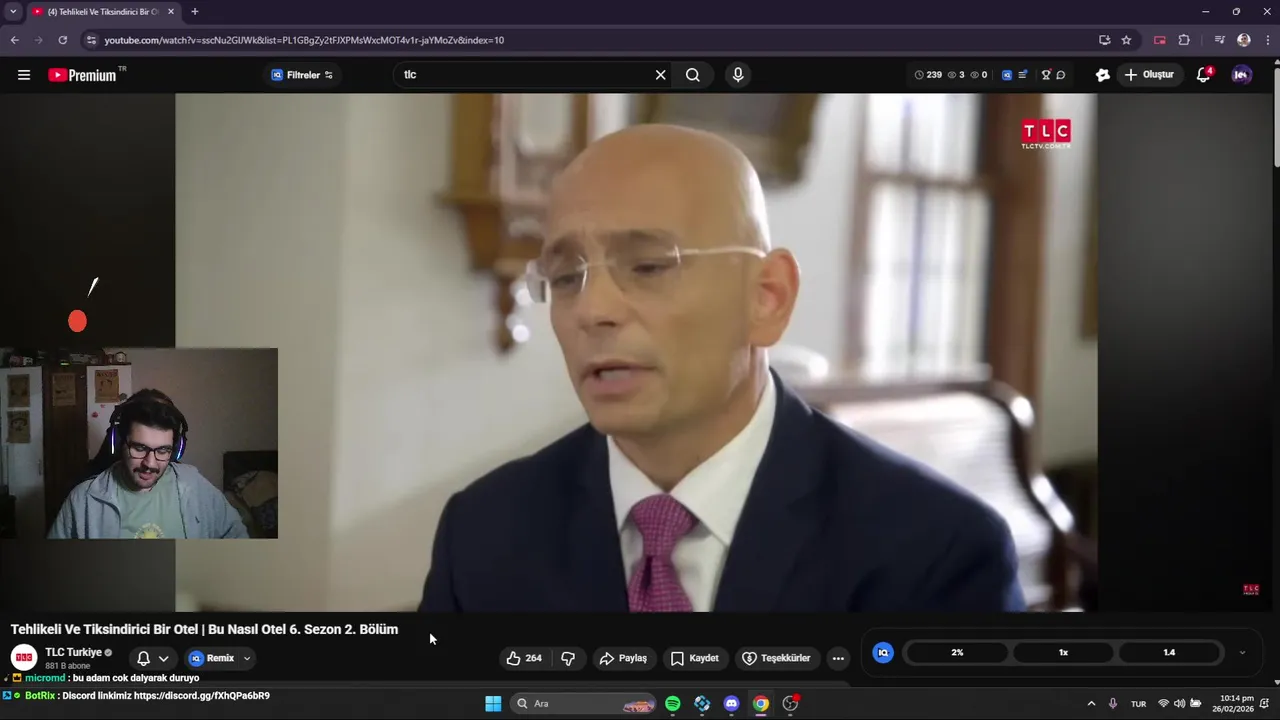
Task: Start voice search with the microphone icon
Action: click(x=738, y=75)
